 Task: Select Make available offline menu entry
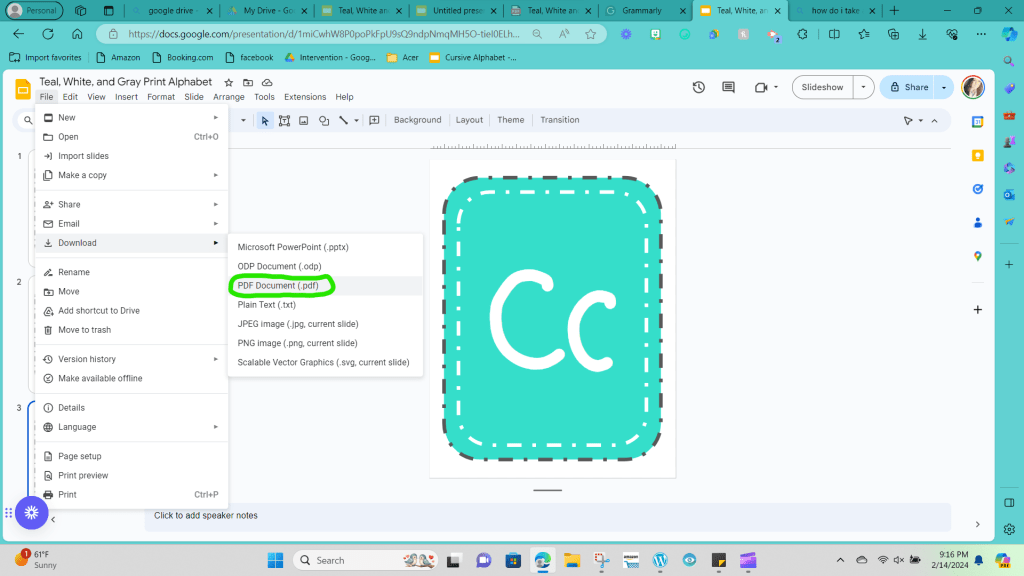(100, 378)
